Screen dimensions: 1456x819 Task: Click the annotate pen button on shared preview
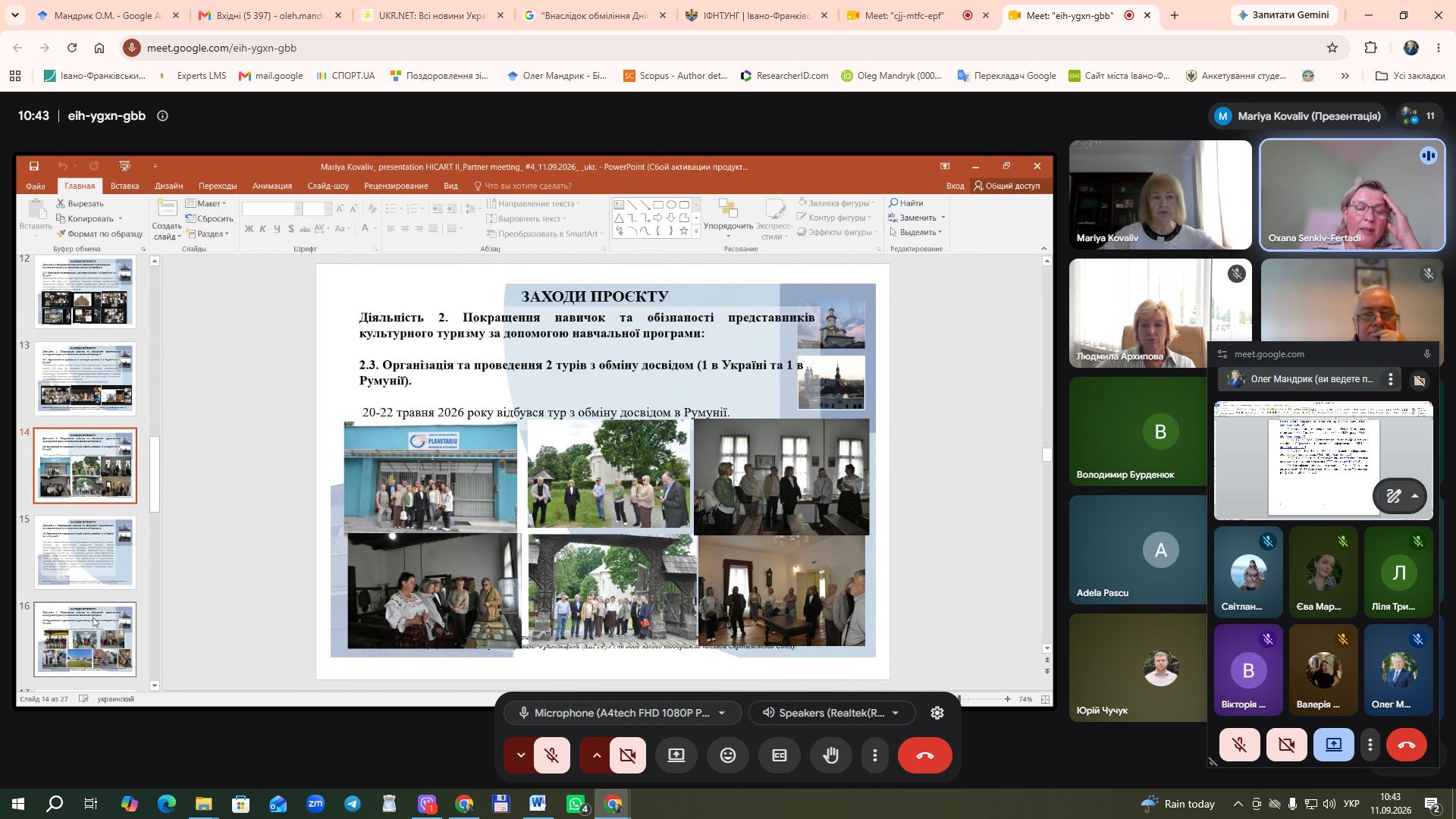(x=1393, y=497)
